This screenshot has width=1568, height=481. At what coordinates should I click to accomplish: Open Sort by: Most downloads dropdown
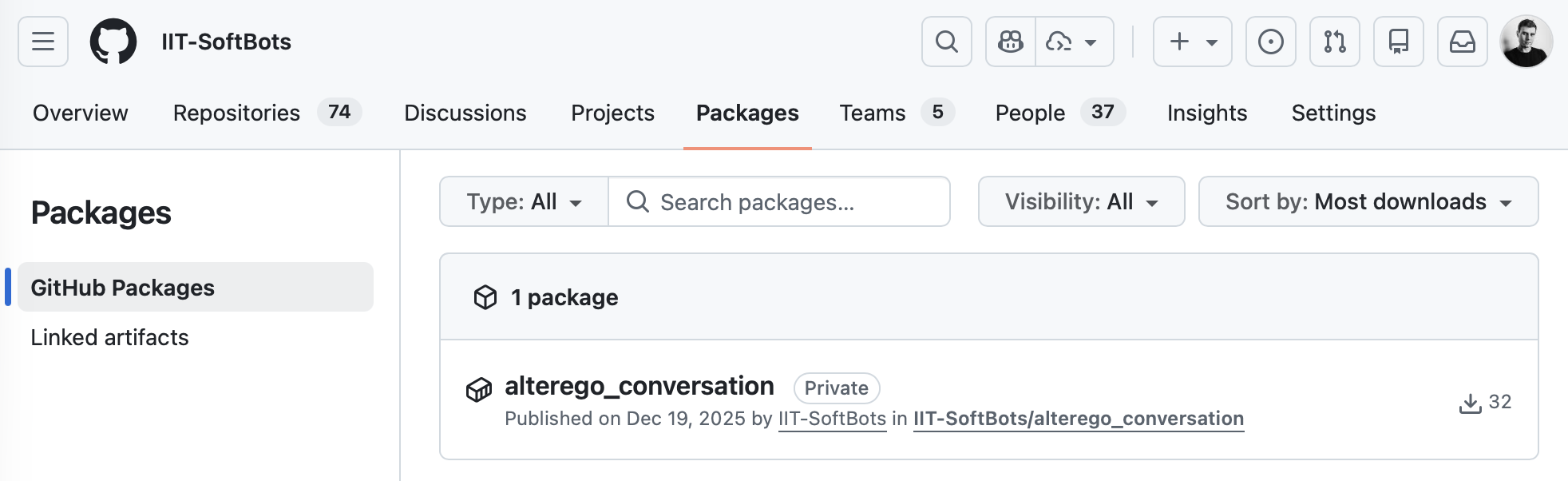pos(1368,202)
